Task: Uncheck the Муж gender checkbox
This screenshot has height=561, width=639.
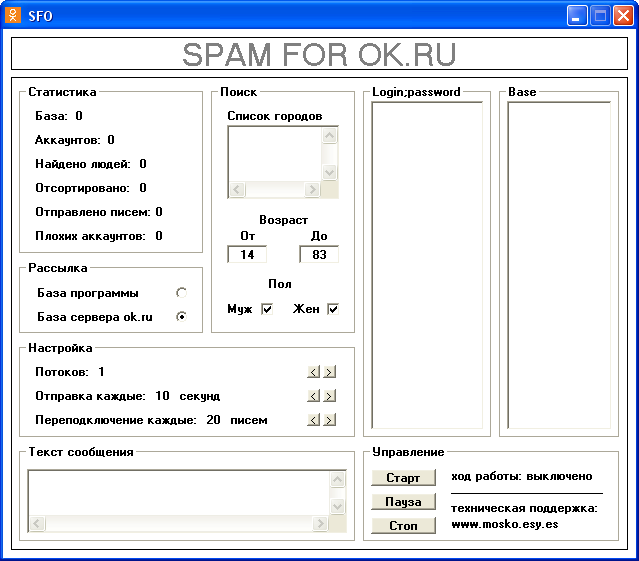Action: pyautogui.click(x=267, y=309)
